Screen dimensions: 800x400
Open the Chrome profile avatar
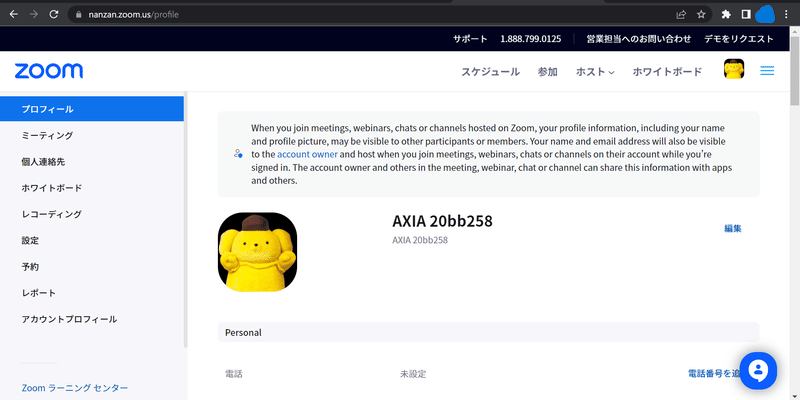click(x=765, y=15)
